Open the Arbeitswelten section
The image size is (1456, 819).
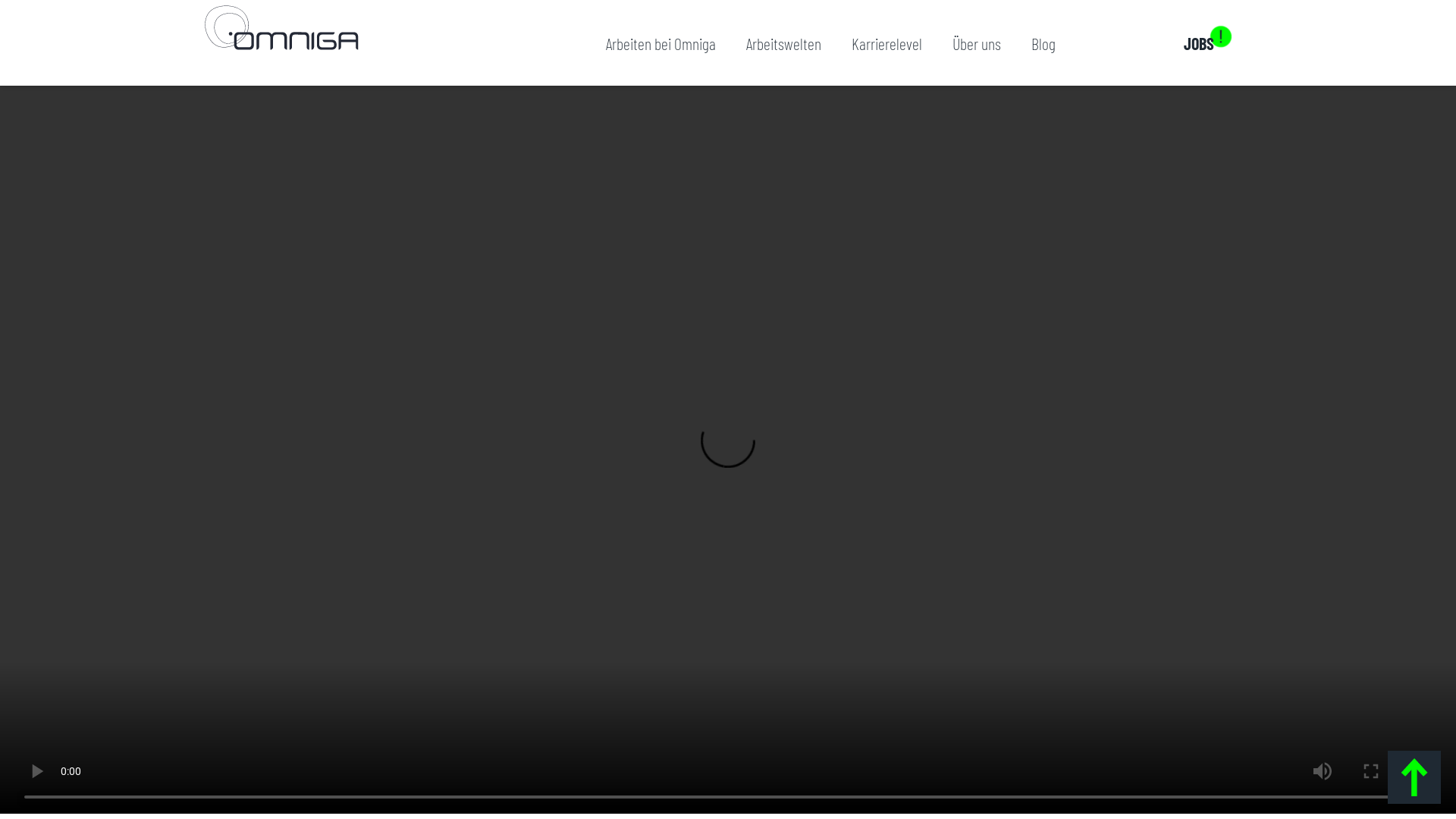point(783,43)
